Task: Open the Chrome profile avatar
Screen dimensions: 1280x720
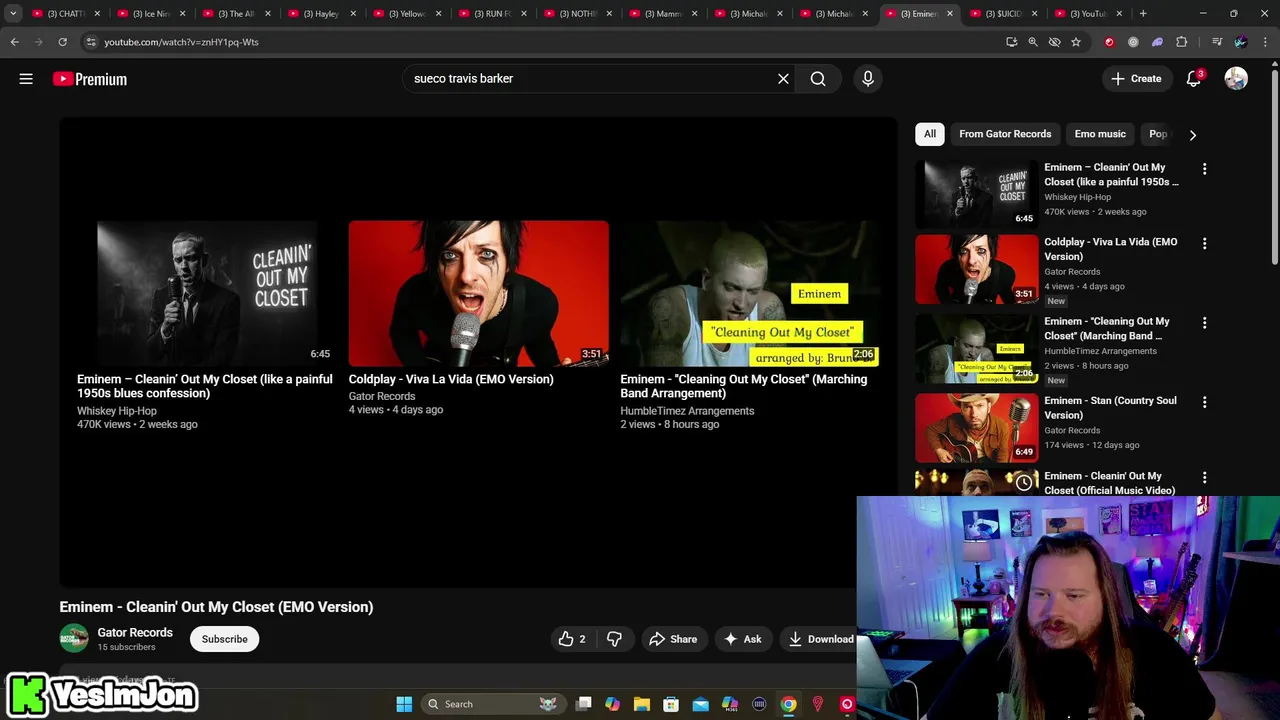Action: click(x=1241, y=42)
